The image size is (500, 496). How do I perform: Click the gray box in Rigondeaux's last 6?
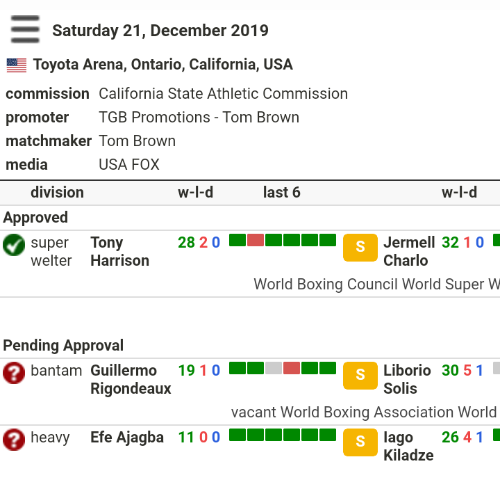274,368
